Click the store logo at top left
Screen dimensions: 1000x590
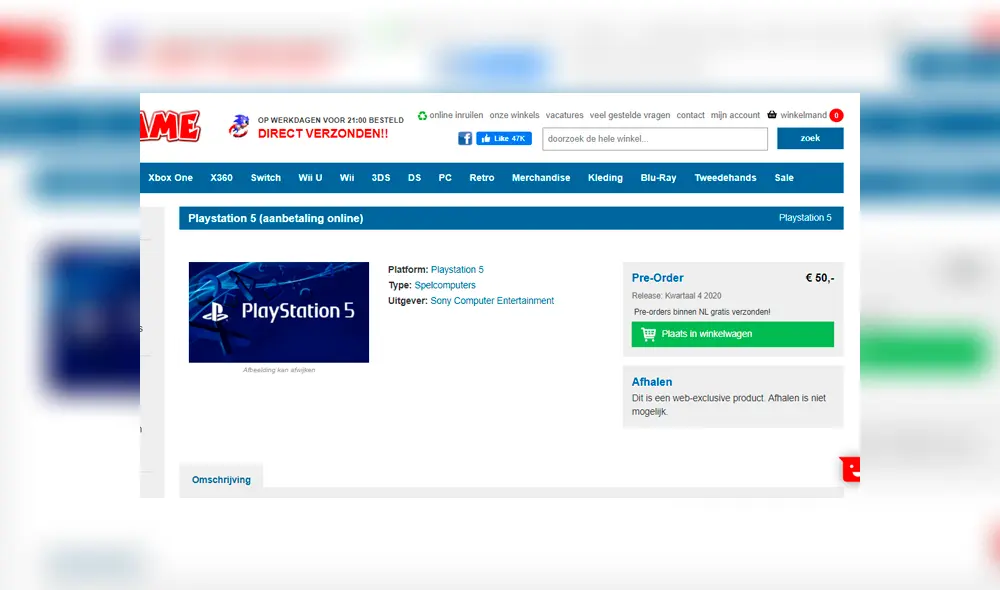click(x=175, y=126)
